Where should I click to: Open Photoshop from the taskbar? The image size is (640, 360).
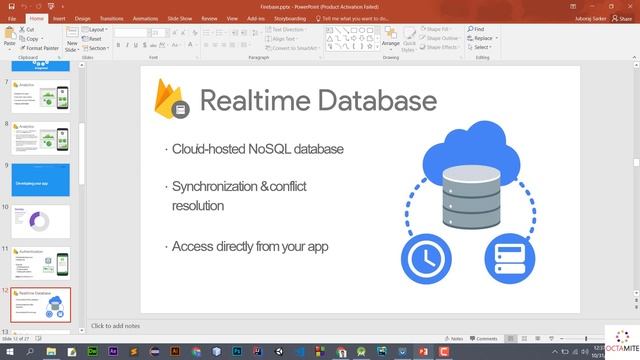(x=237, y=351)
